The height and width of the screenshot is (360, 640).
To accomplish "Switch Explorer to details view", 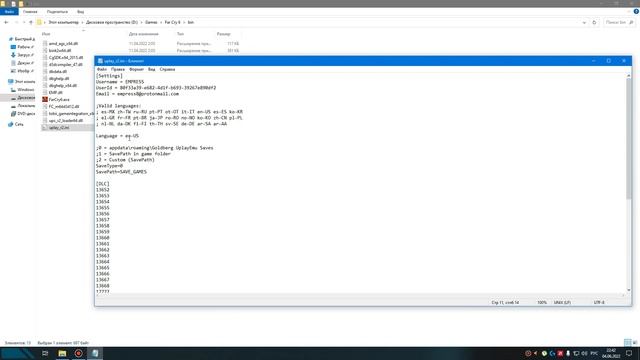I will pyautogui.click(x=628, y=342).
